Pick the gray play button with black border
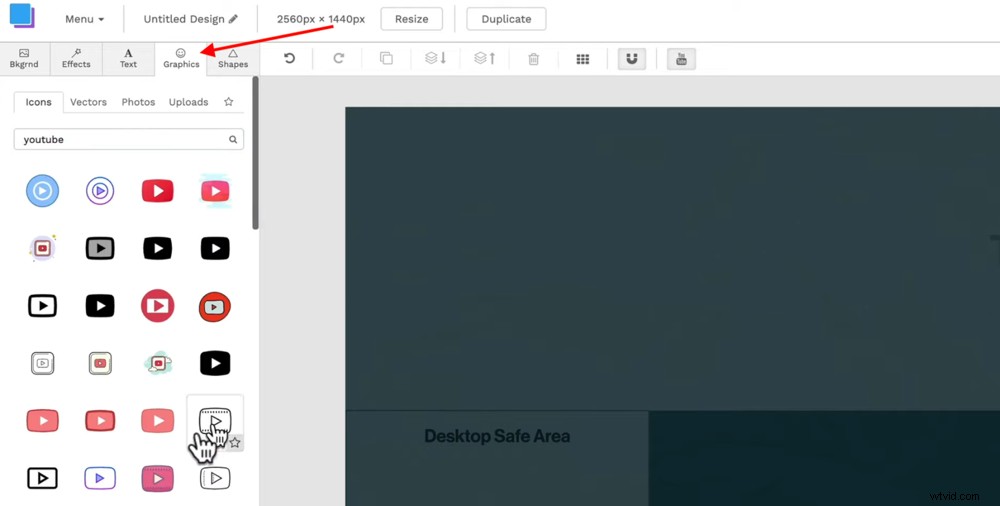Viewport: 1000px width, 506px height. (x=100, y=248)
